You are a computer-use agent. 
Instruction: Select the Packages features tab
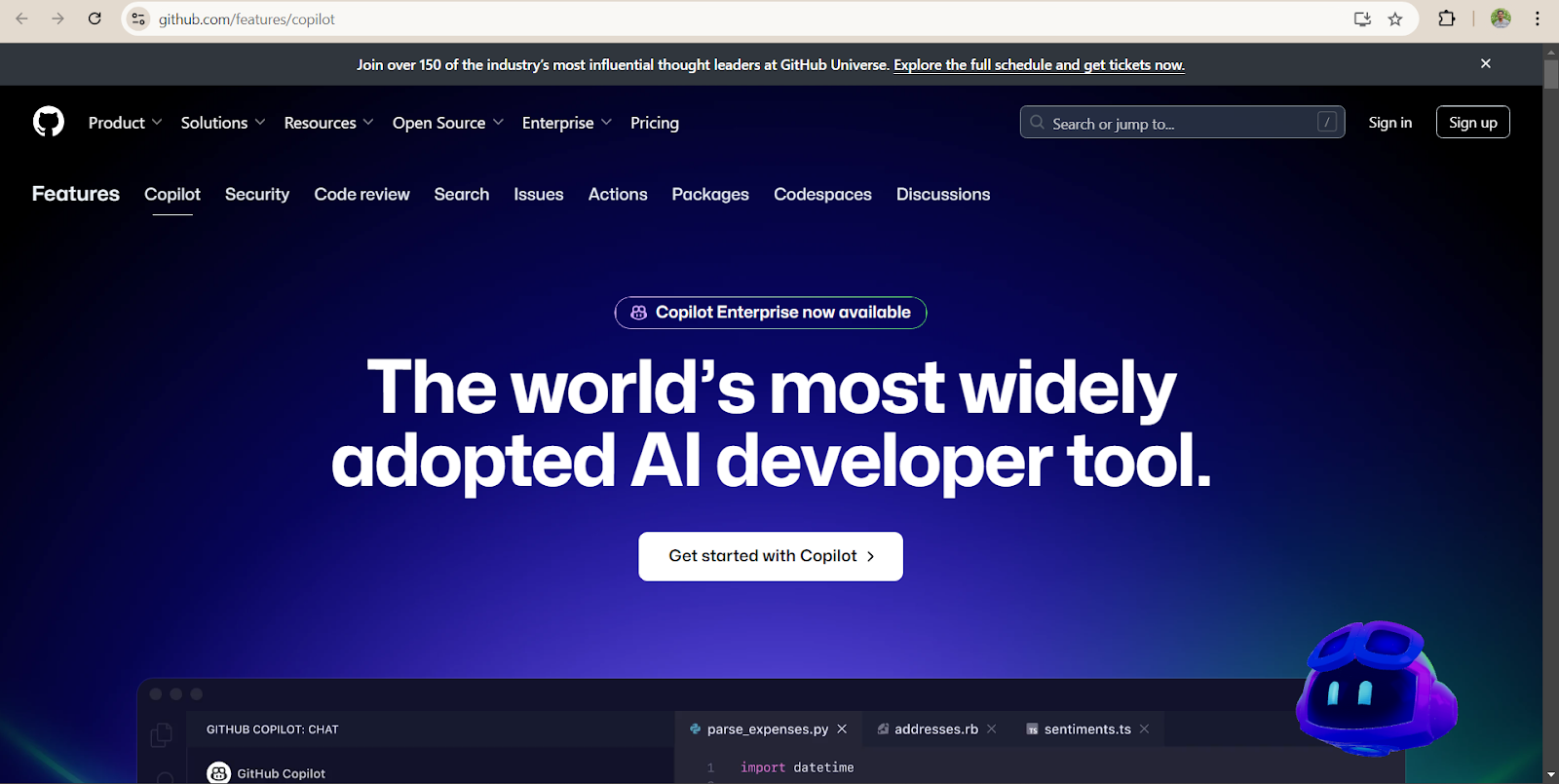(x=710, y=194)
